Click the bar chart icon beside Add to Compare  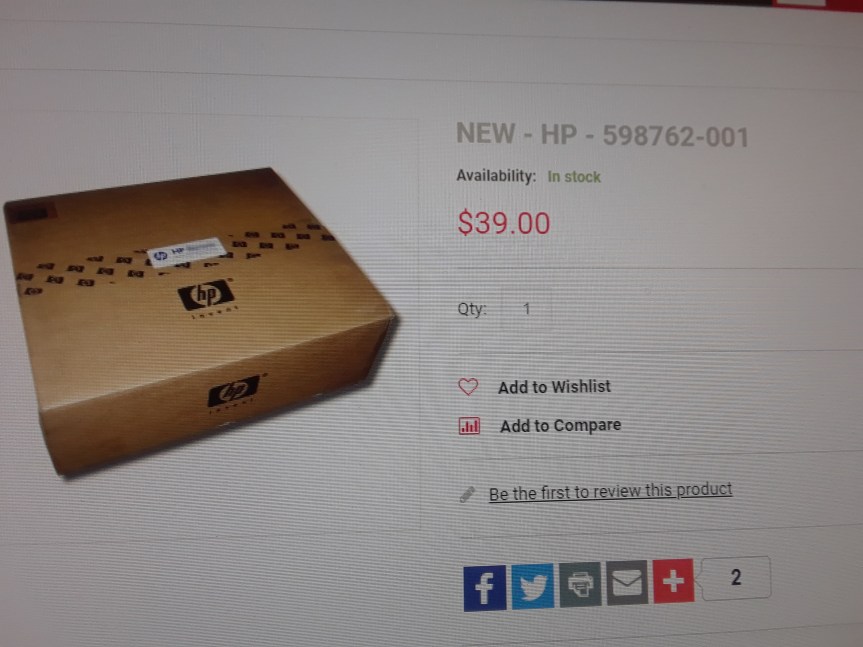(469, 426)
